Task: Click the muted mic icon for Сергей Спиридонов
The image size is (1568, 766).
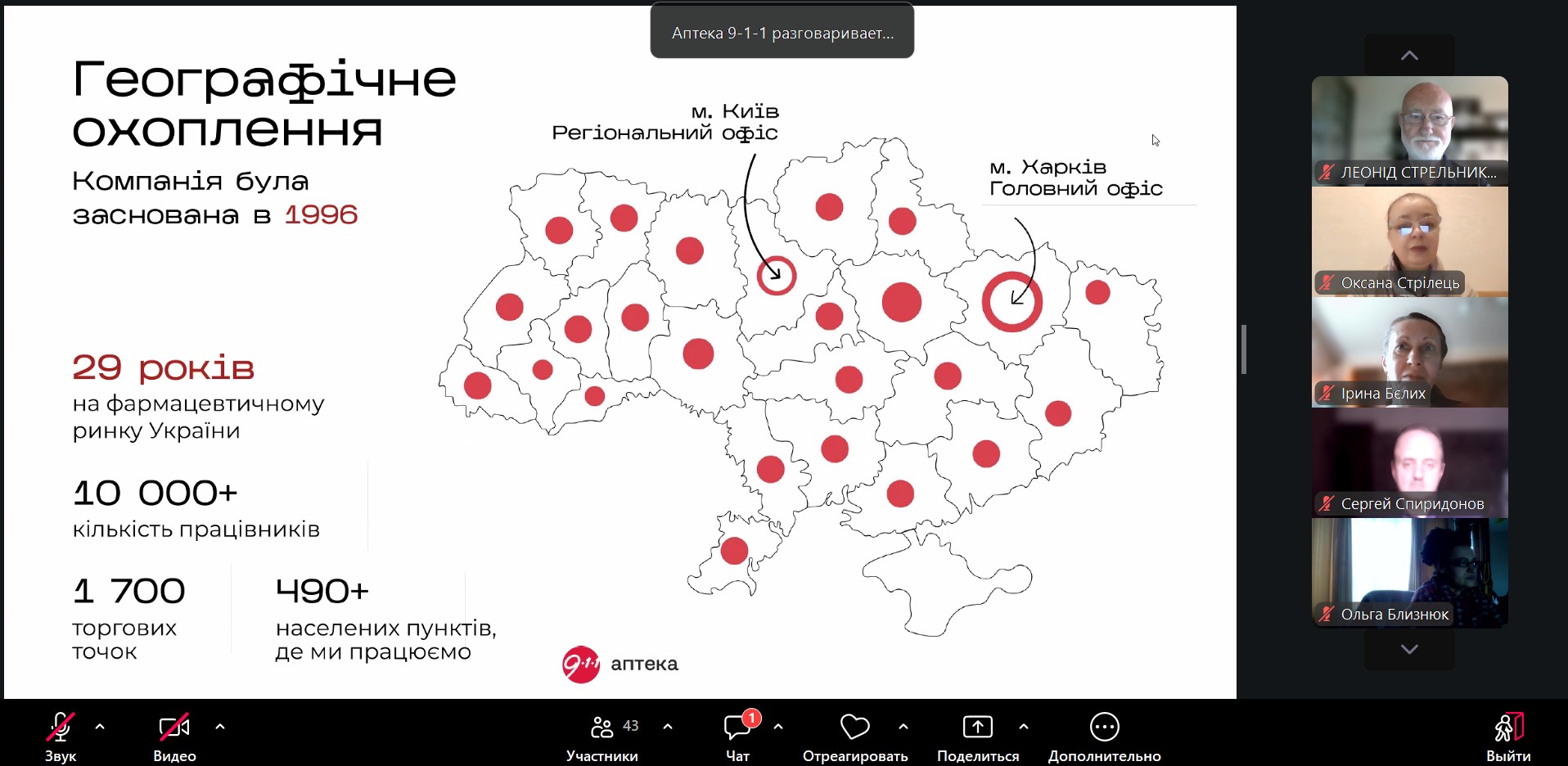Action: pos(1327,504)
